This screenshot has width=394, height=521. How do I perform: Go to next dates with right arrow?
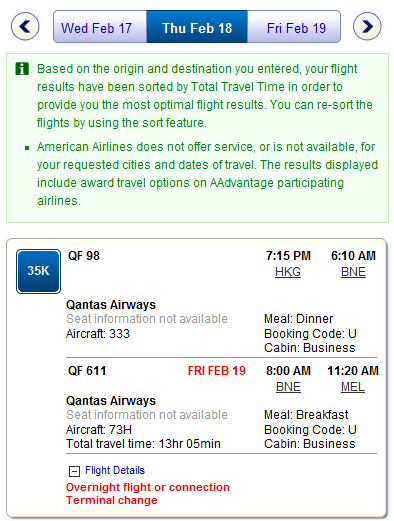click(x=367, y=26)
